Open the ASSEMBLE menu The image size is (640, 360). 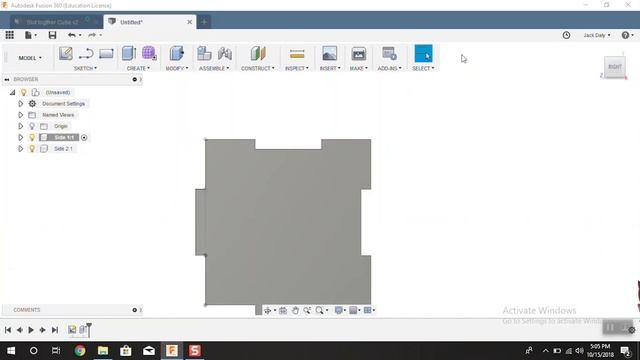pyautogui.click(x=214, y=68)
